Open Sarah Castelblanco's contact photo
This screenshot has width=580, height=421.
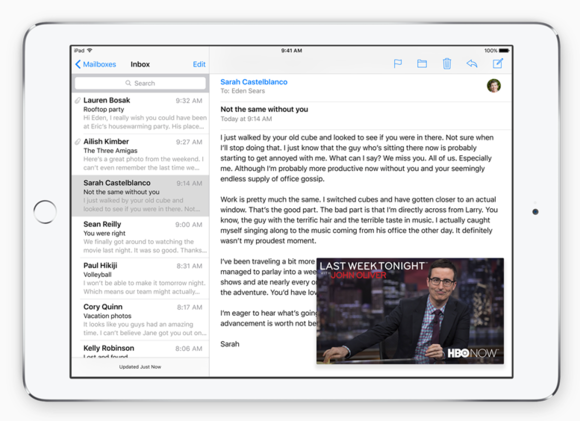(x=494, y=86)
